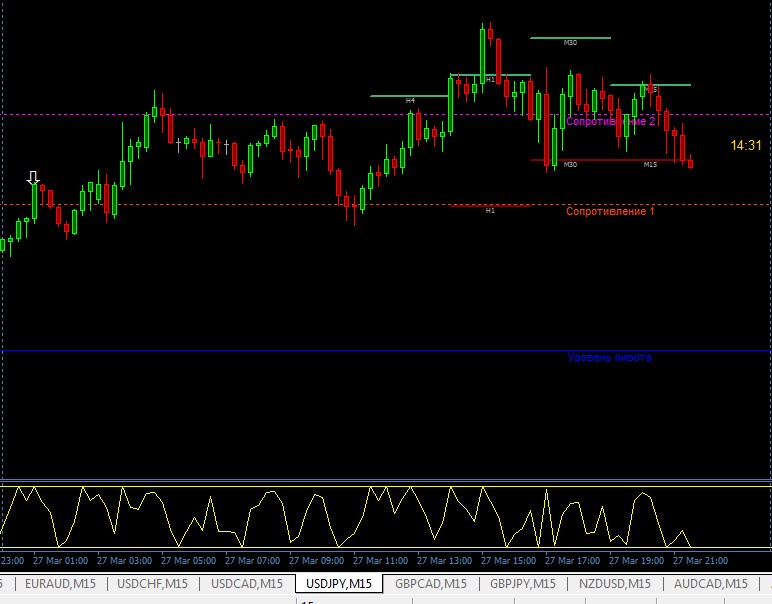Click the '27 Mar 09:00' time axis label
Viewport: 772px width, 604px height.
317,561
